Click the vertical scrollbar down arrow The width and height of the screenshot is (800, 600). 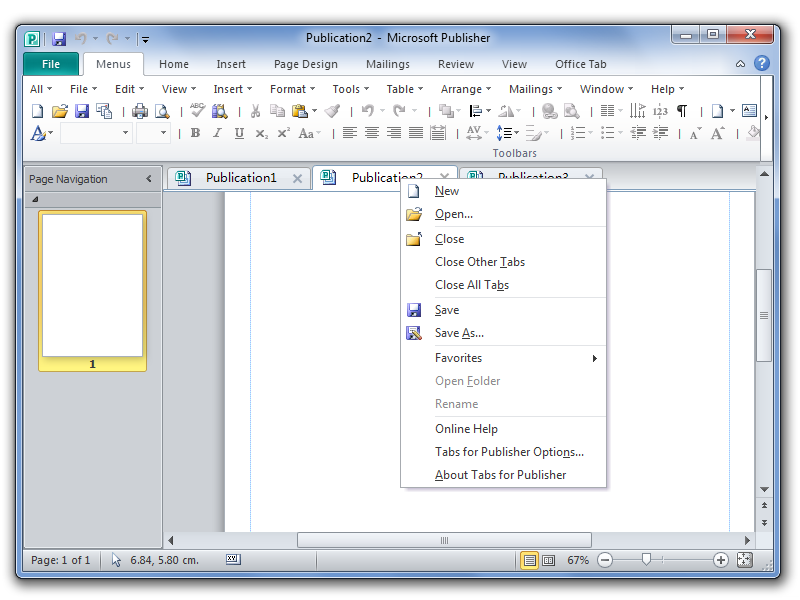(x=764, y=489)
